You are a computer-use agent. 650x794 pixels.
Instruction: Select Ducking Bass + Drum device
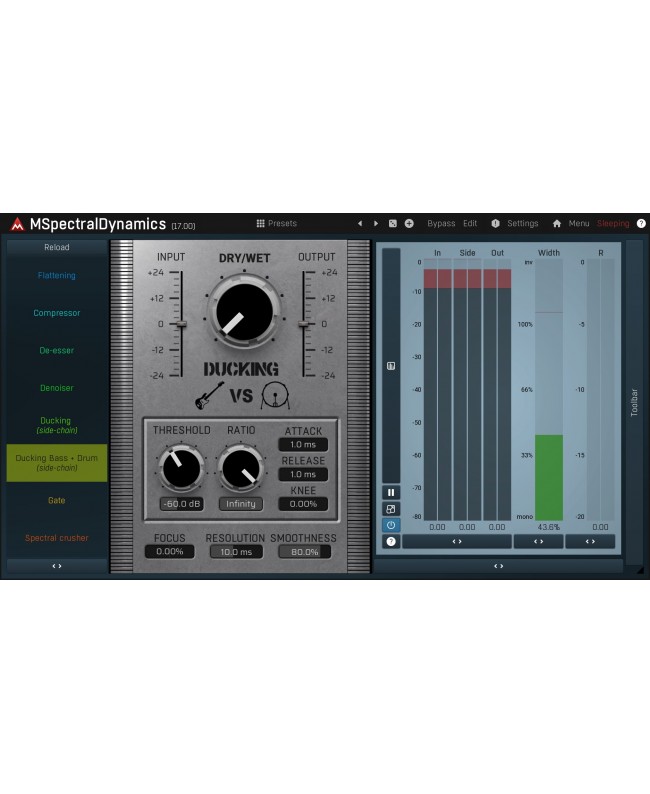(x=57, y=463)
